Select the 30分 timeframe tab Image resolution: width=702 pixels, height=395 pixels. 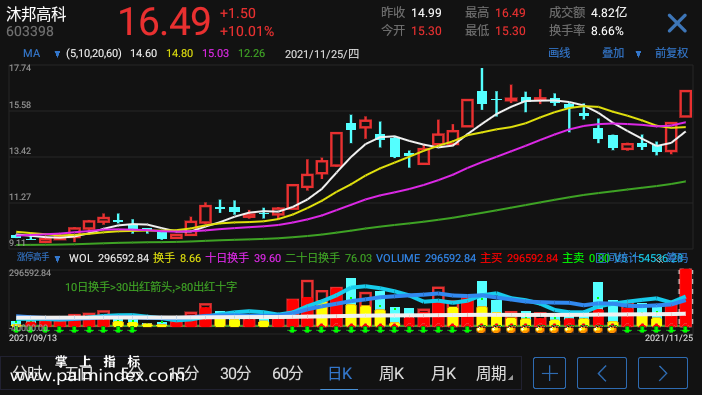point(235,373)
